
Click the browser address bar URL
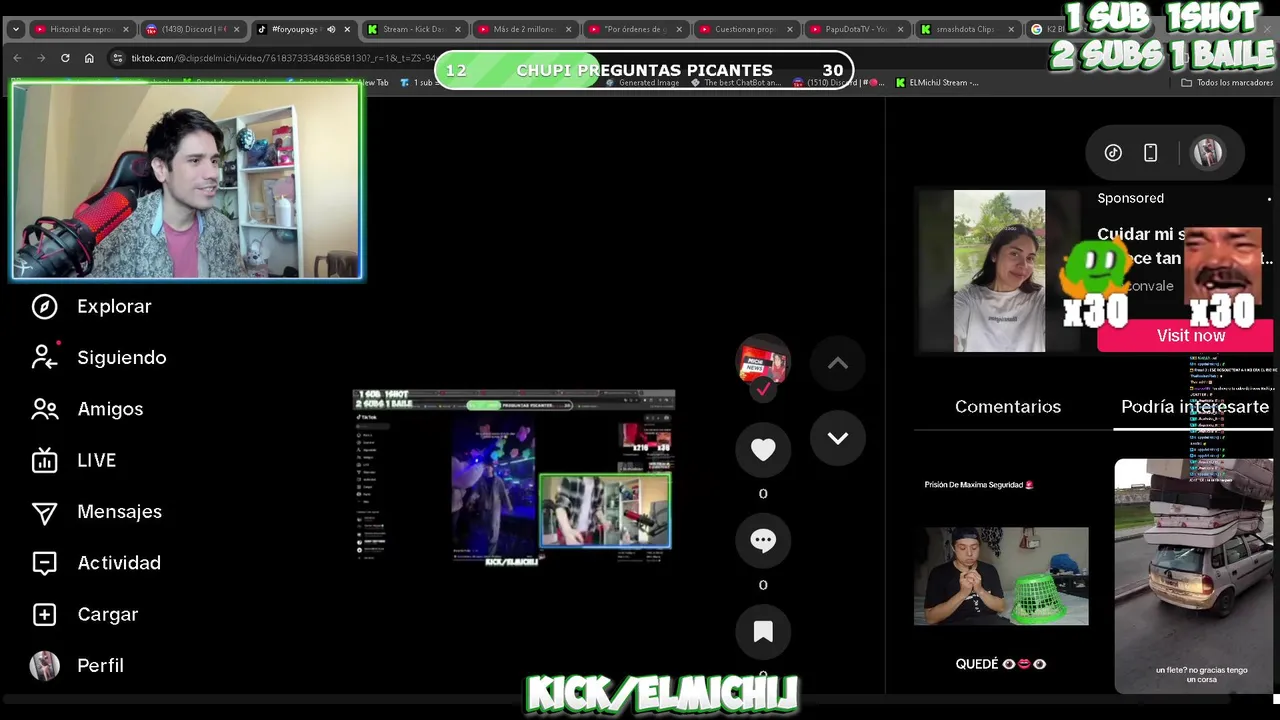pos(283,58)
